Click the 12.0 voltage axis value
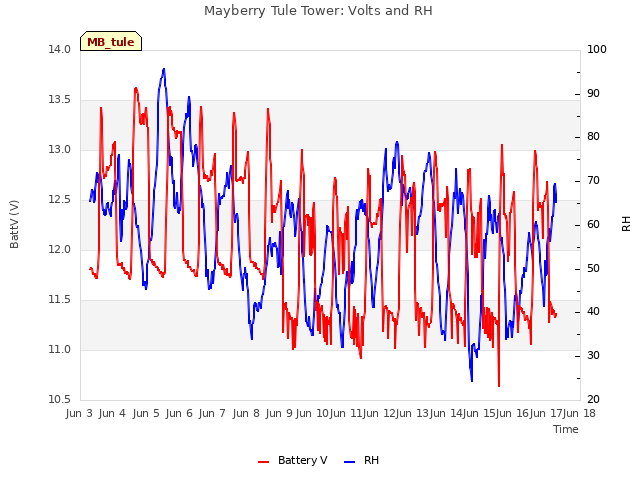Image resolution: width=640 pixels, height=480 pixels. click(x=59, y=249)
